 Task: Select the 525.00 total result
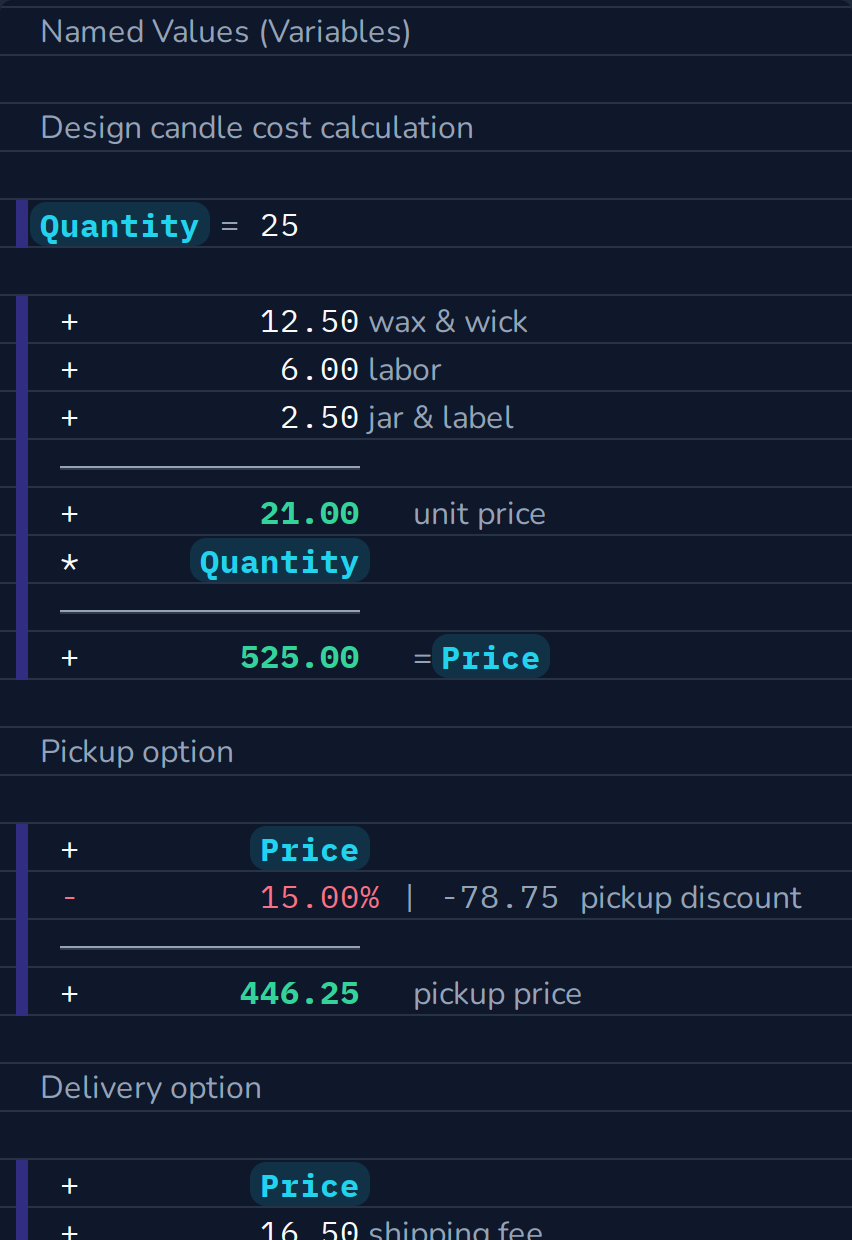(299, 658)
